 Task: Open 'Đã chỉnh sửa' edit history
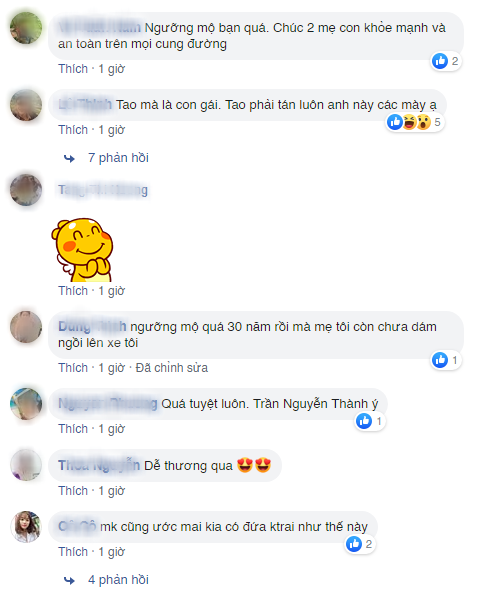pos(172,368)
